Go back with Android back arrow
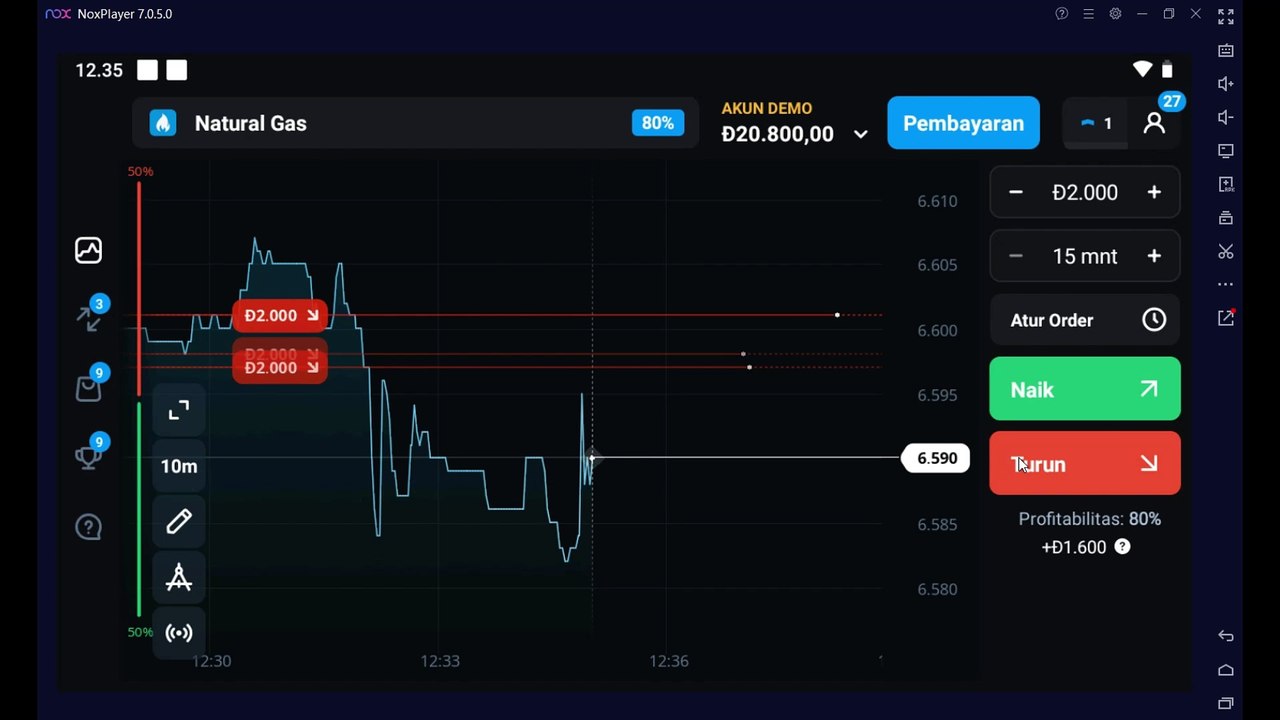This screenshot has width=1280, height=720. coord(1226,636)
